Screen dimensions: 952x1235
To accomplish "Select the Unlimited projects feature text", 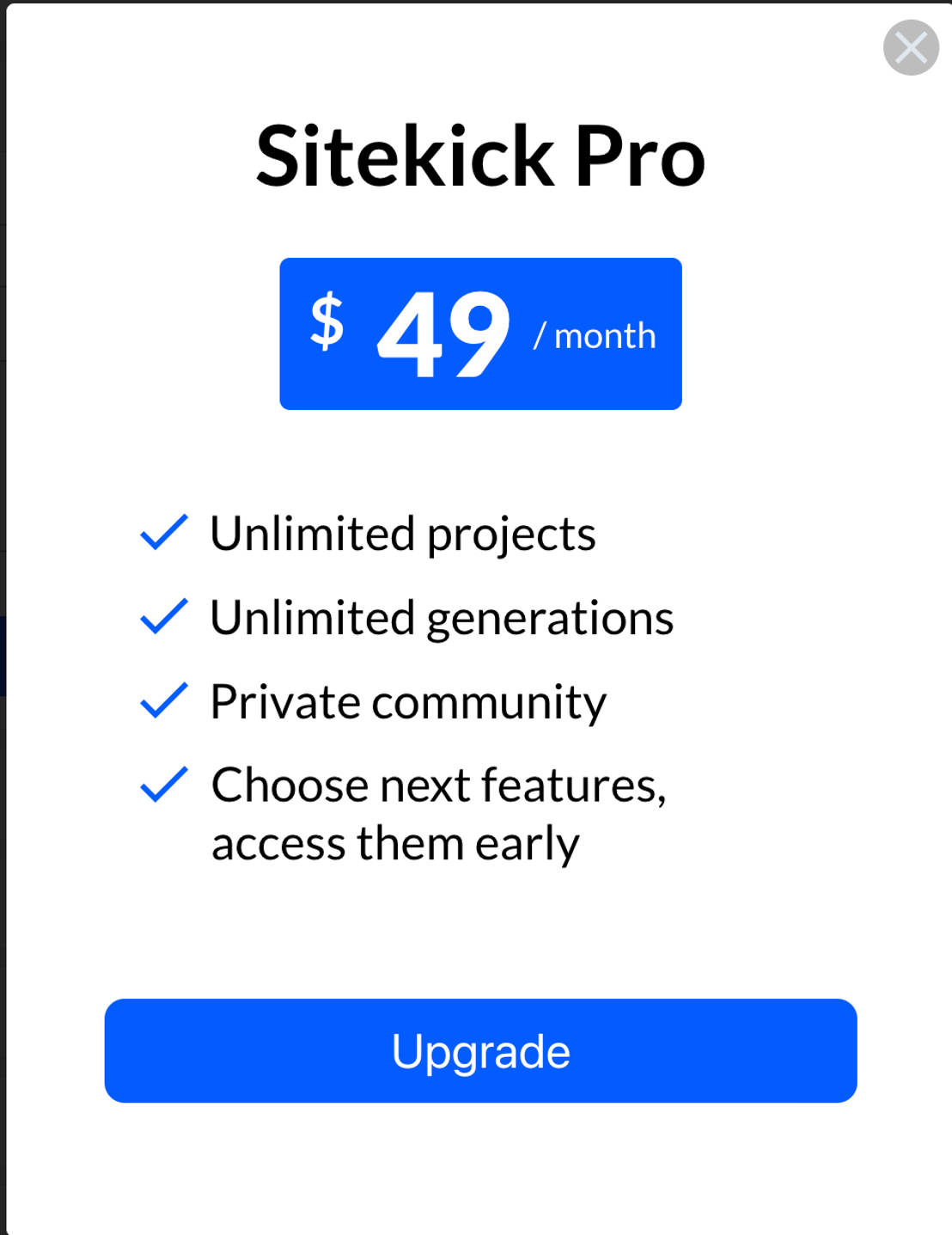I will pyautogui.click(x=404, y=533).
